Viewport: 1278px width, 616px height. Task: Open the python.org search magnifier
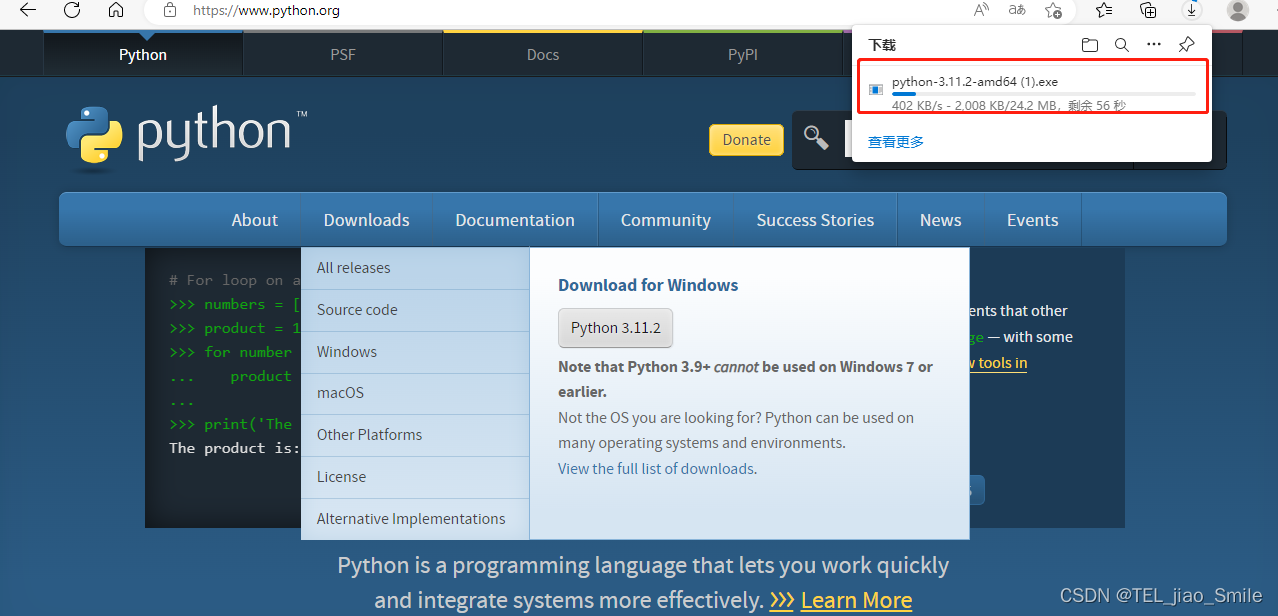click(816, 139)
